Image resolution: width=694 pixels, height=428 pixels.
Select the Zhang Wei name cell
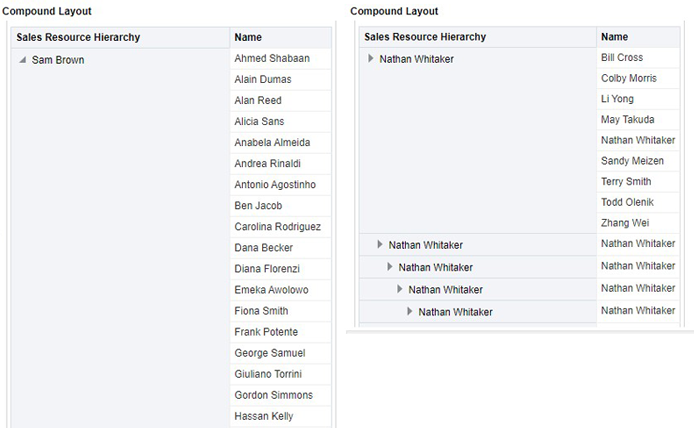638,223
